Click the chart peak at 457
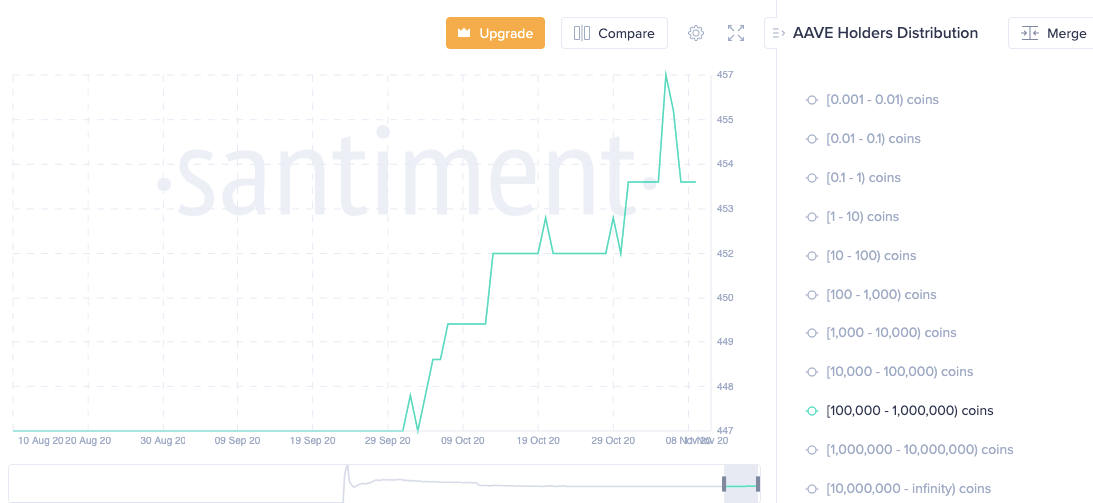The width and height of the screenshot is (1093, 503). click(x=666, y=74)
